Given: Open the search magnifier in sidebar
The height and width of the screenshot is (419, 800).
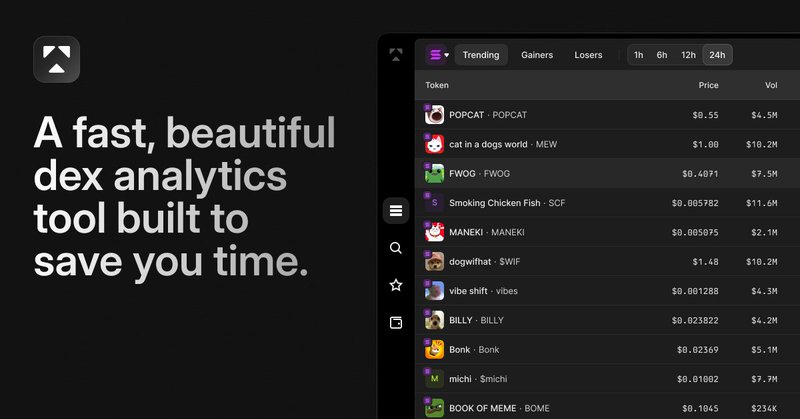Looking at the screenshot, I should click(x=396, y=248).
